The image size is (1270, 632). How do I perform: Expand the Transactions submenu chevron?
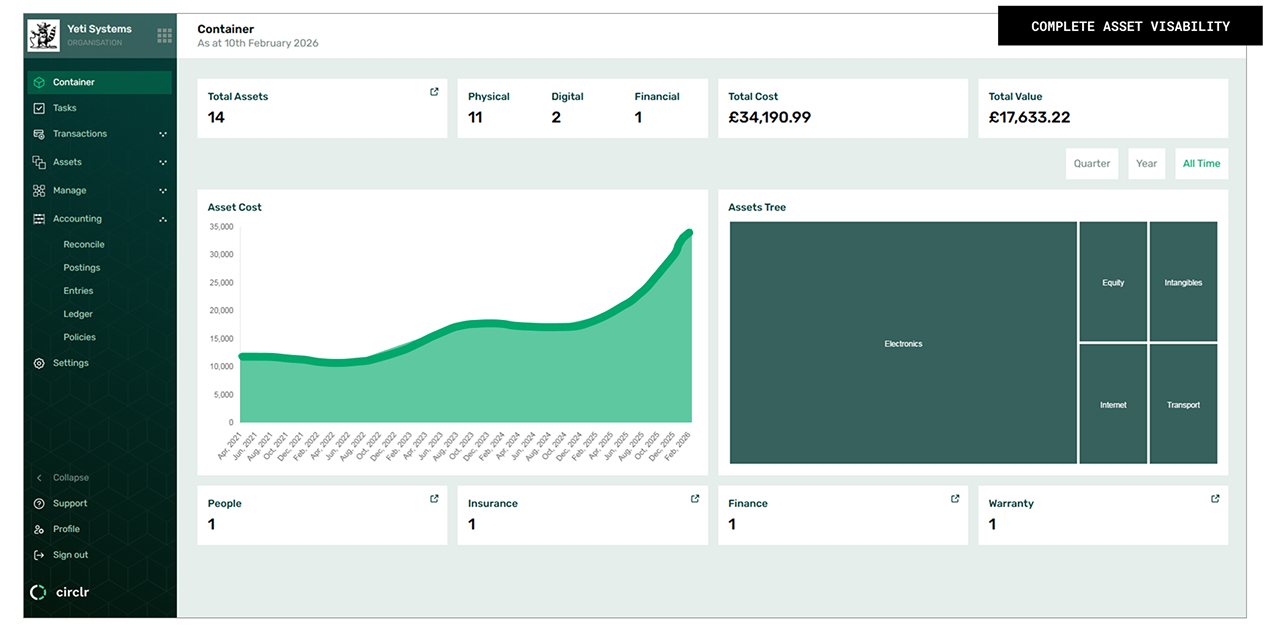point(162,133)
